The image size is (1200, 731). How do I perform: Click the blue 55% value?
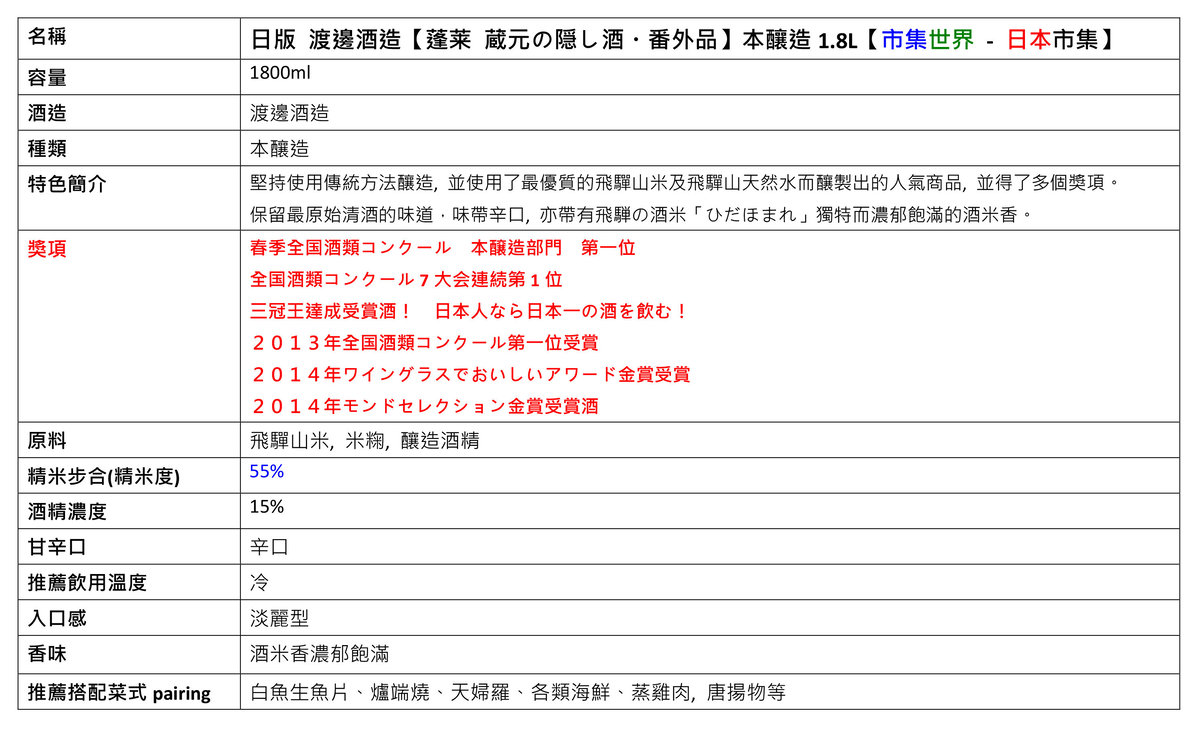point(267,472)
